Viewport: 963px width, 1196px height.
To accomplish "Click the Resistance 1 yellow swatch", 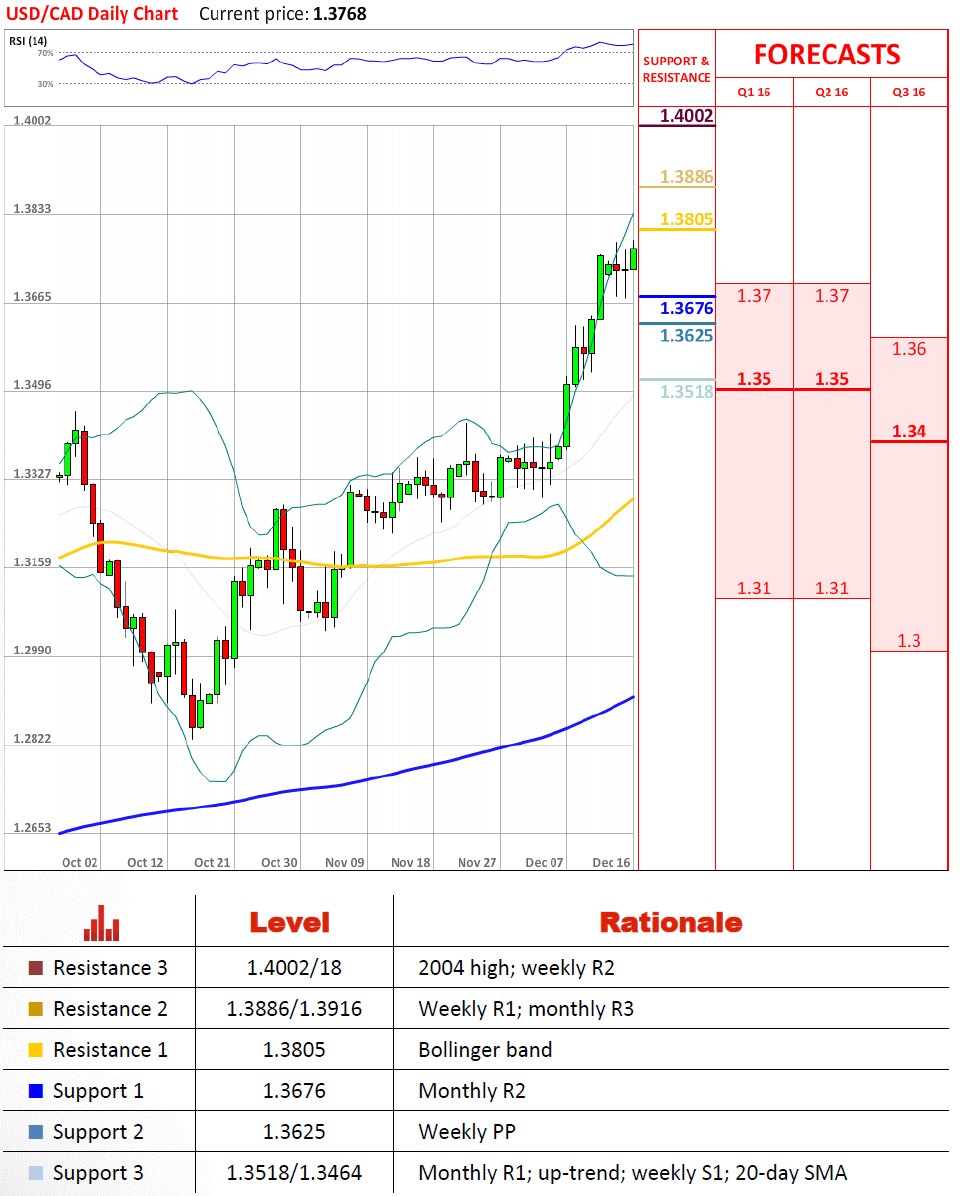I will tap(36, 1050).
